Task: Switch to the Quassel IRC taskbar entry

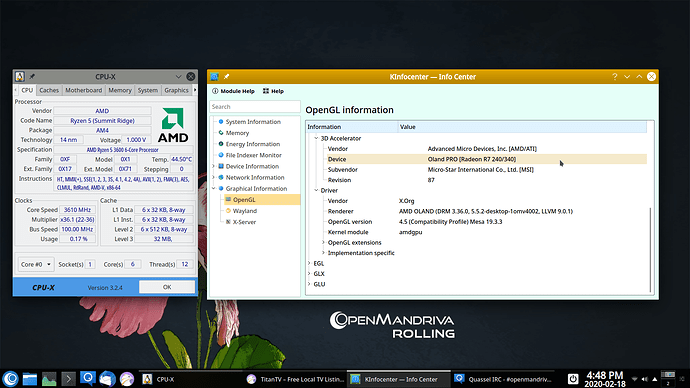Action: click(503, 379)
